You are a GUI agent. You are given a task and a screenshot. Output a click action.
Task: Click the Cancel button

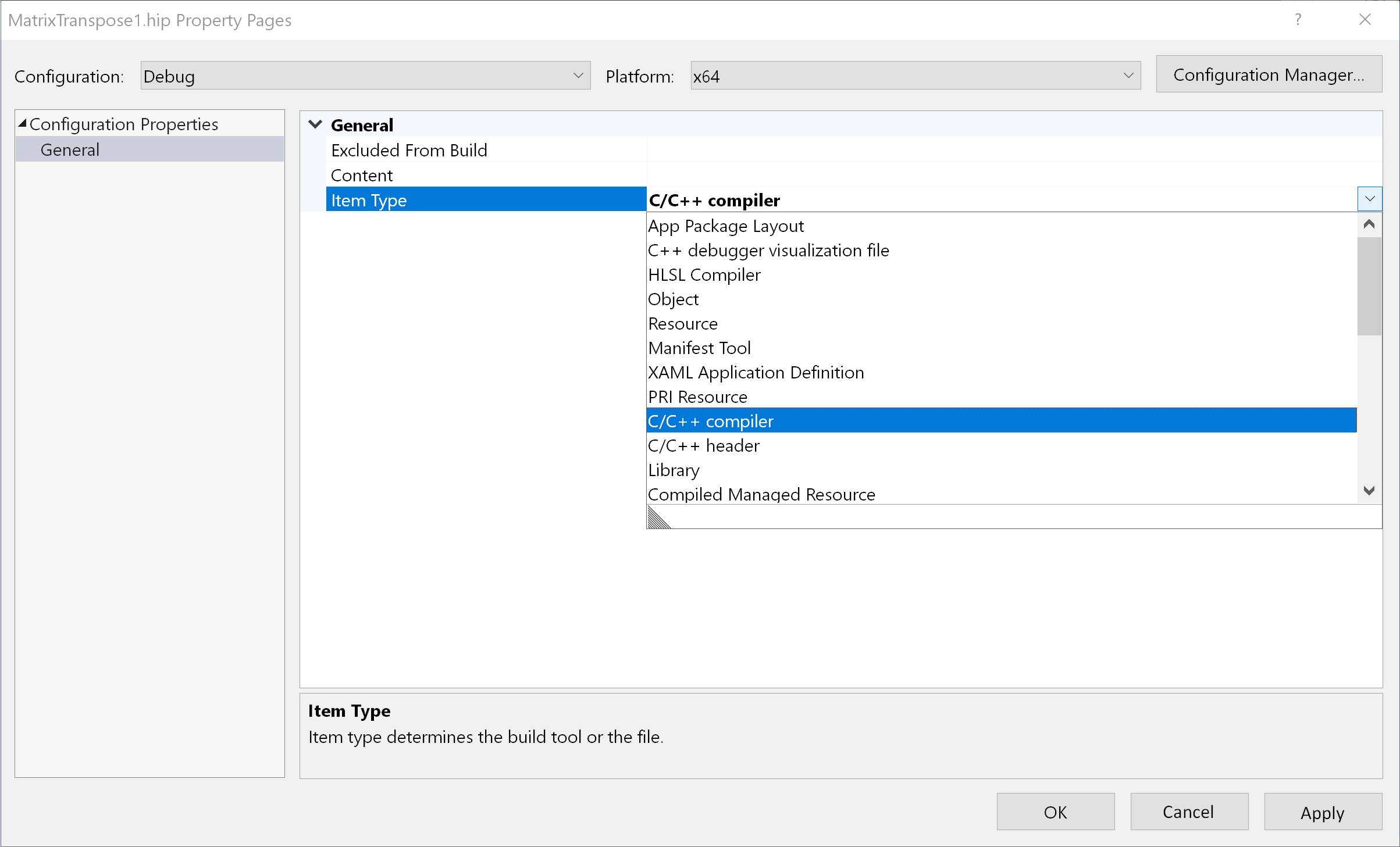[1188, 812]
